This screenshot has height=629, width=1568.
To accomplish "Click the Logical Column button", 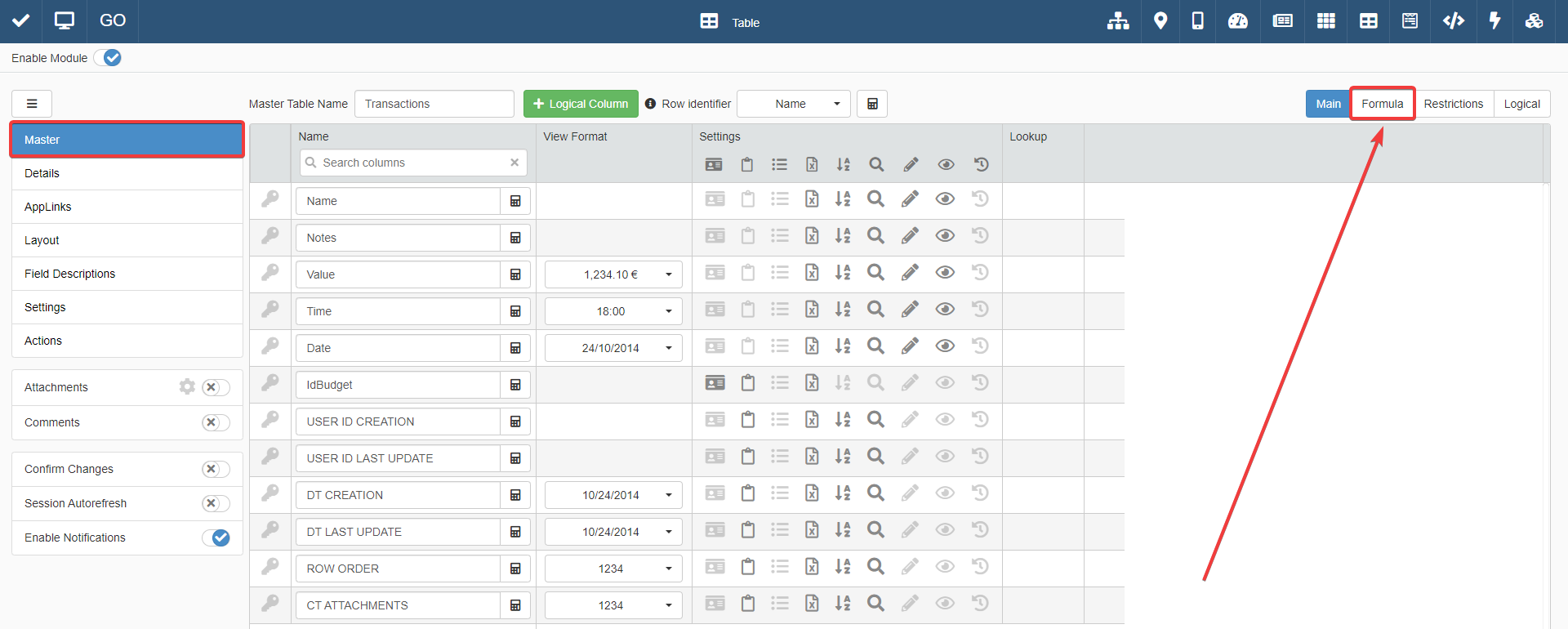I will pyautogui.click(x=581, y=104).
